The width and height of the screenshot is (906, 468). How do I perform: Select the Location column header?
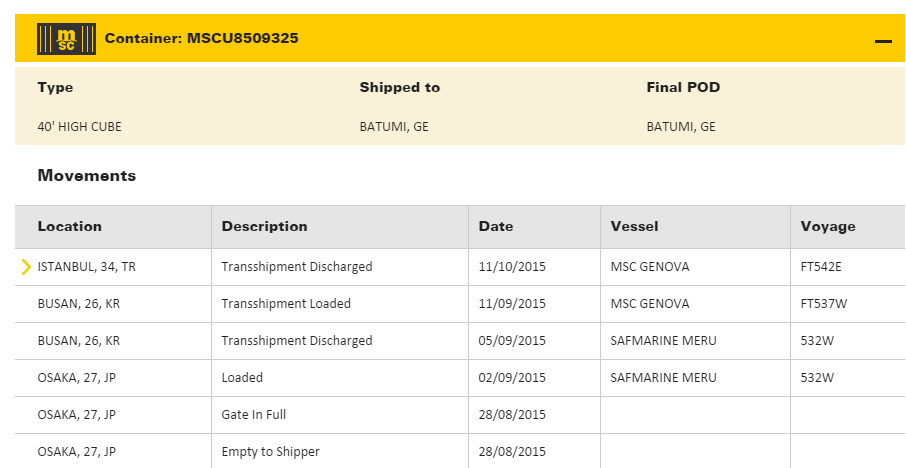tap(70, 226)
